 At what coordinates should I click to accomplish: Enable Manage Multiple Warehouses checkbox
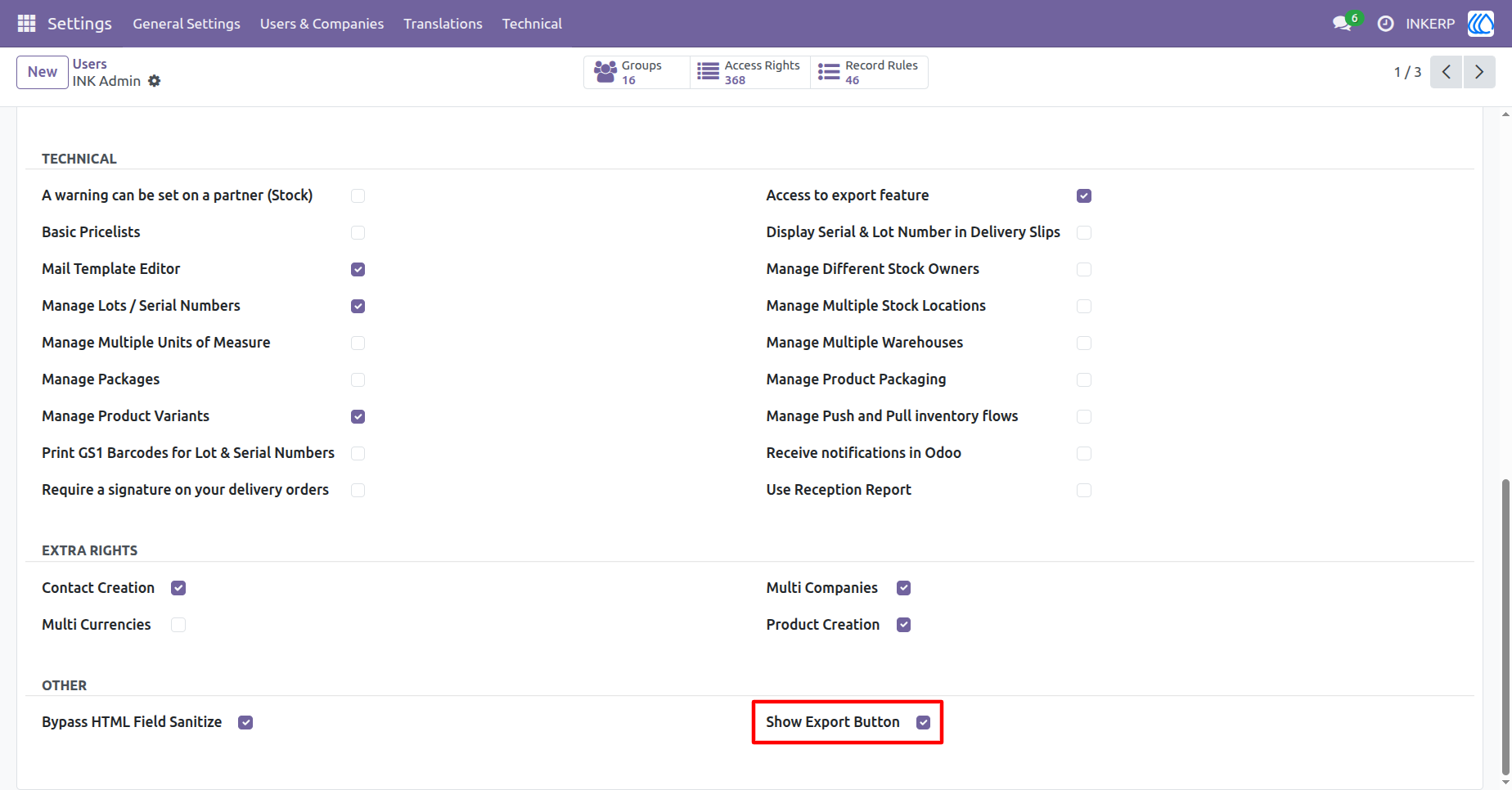point(1084,343)
